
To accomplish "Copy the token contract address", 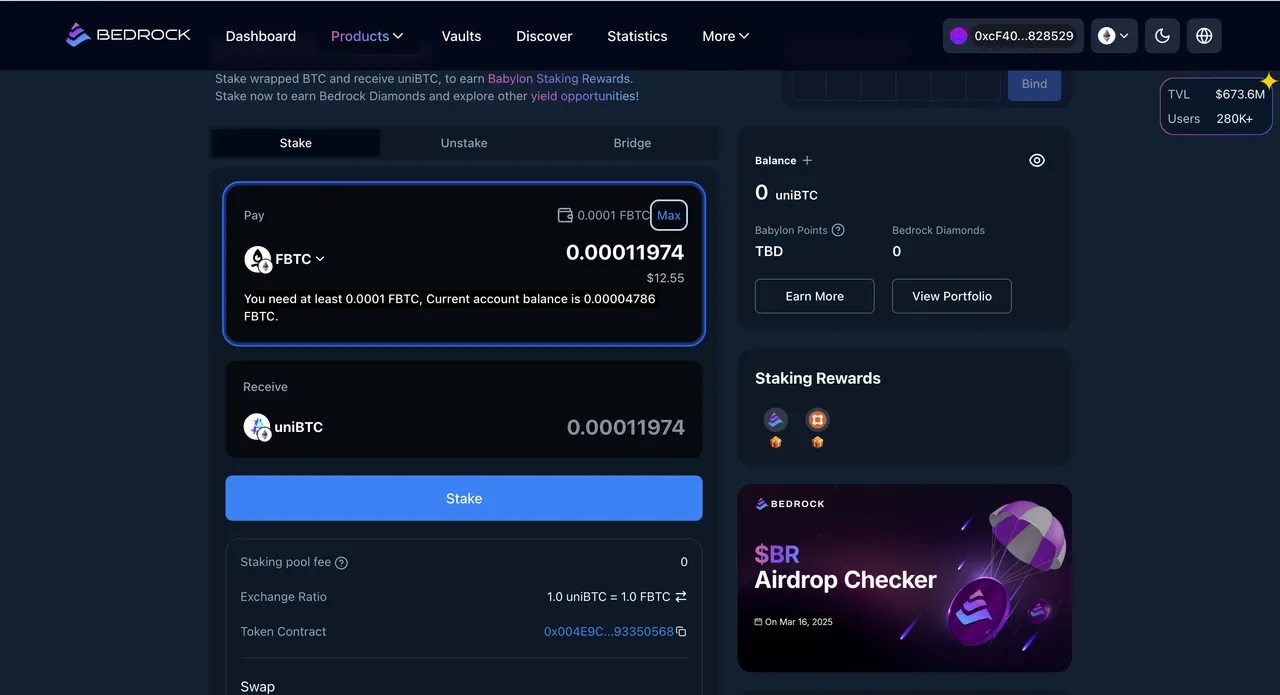I will [x=681, y=632].
